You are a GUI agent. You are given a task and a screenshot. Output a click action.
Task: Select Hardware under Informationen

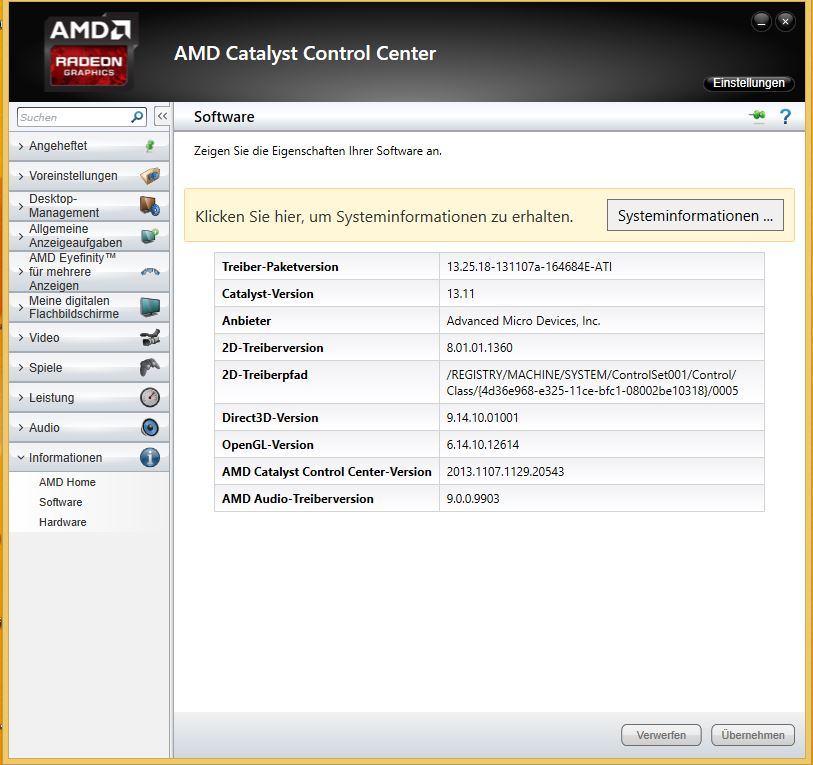[63, 522]
